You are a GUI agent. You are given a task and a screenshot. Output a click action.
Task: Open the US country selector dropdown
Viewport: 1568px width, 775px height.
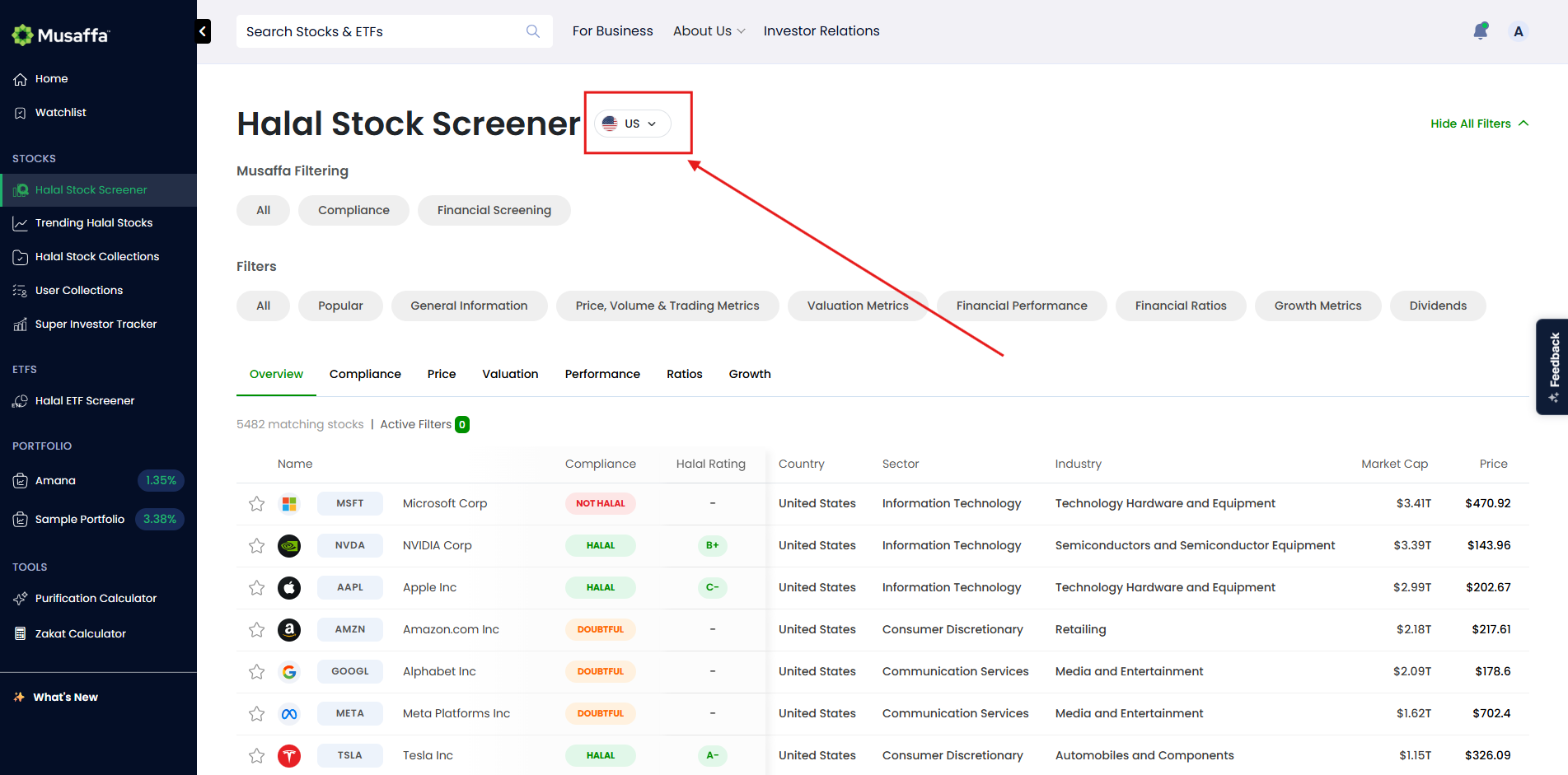632,124
